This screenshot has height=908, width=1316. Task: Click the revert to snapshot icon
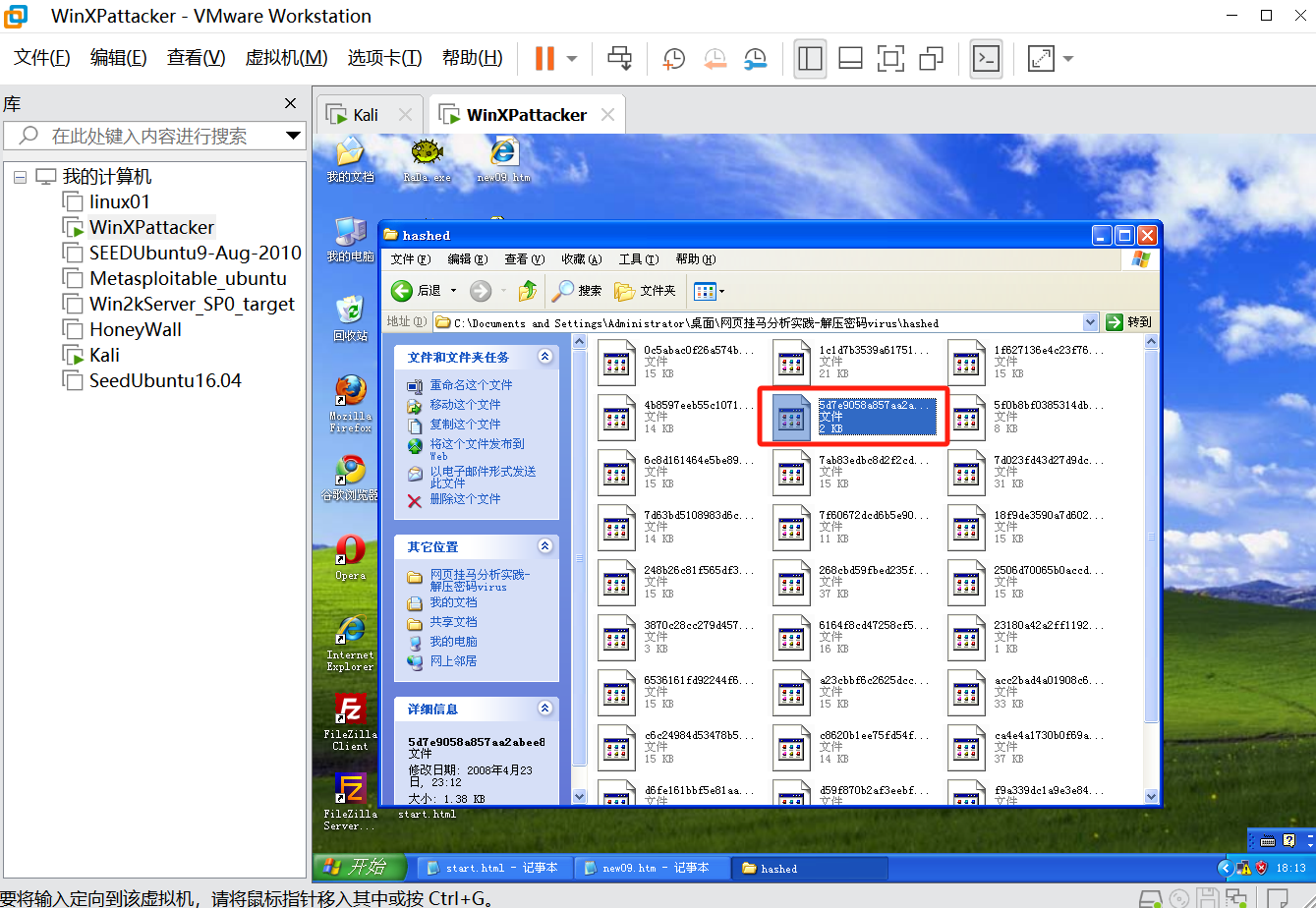point(715,59)
